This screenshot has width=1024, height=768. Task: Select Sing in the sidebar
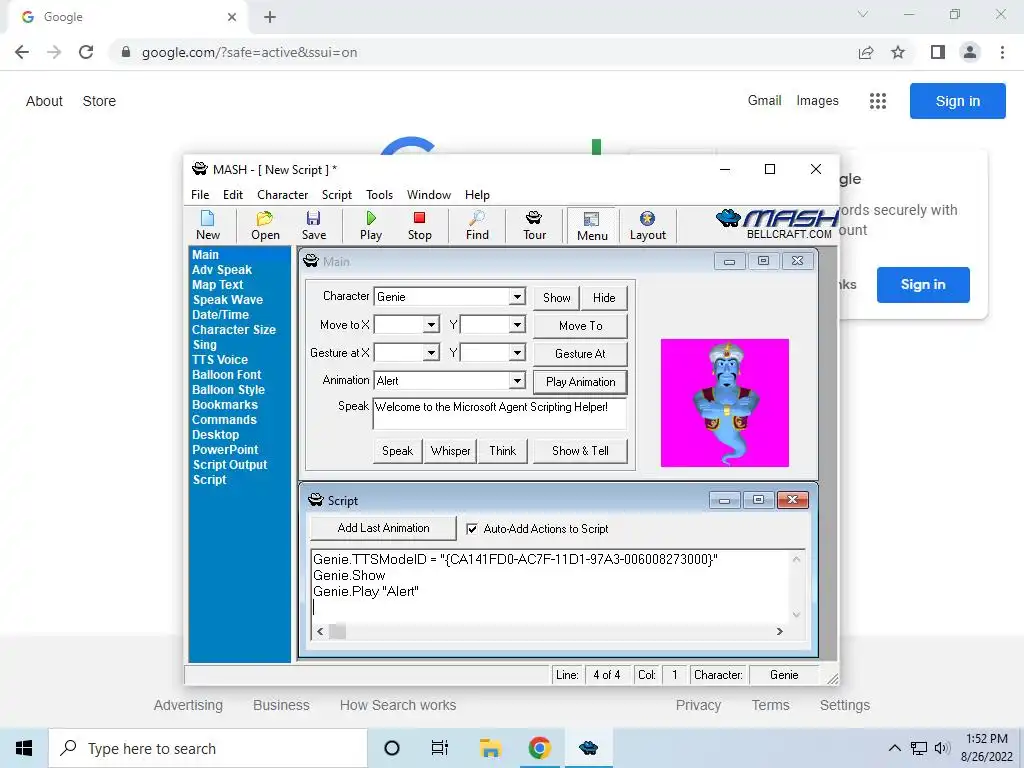tap(204, 345)
